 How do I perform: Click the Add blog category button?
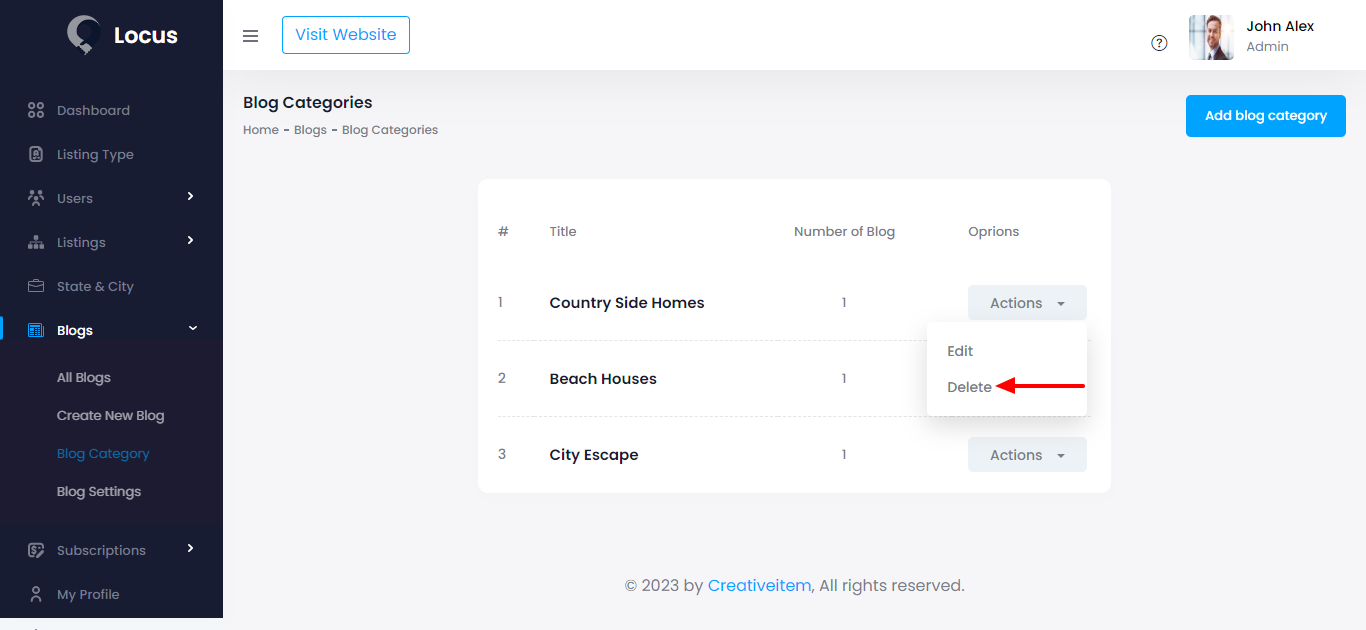(1265, 115)
